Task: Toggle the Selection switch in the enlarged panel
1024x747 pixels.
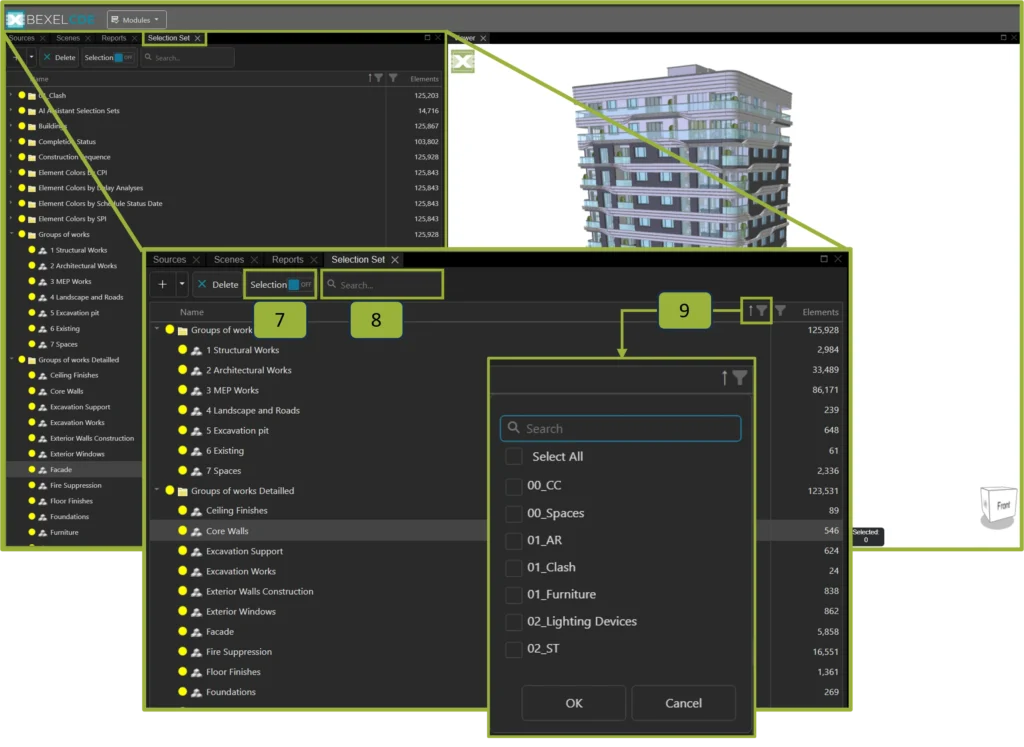Action: tap(300, 285)
